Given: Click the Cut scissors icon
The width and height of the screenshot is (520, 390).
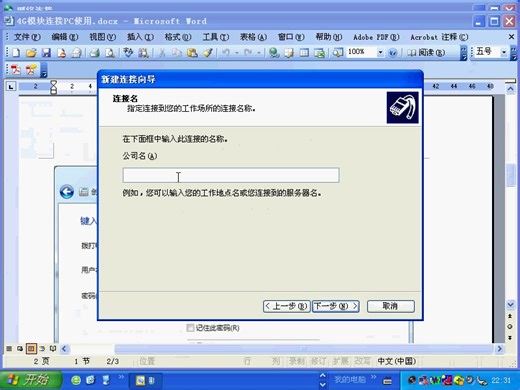Looking at the screenshot, I should pos(162,52).
